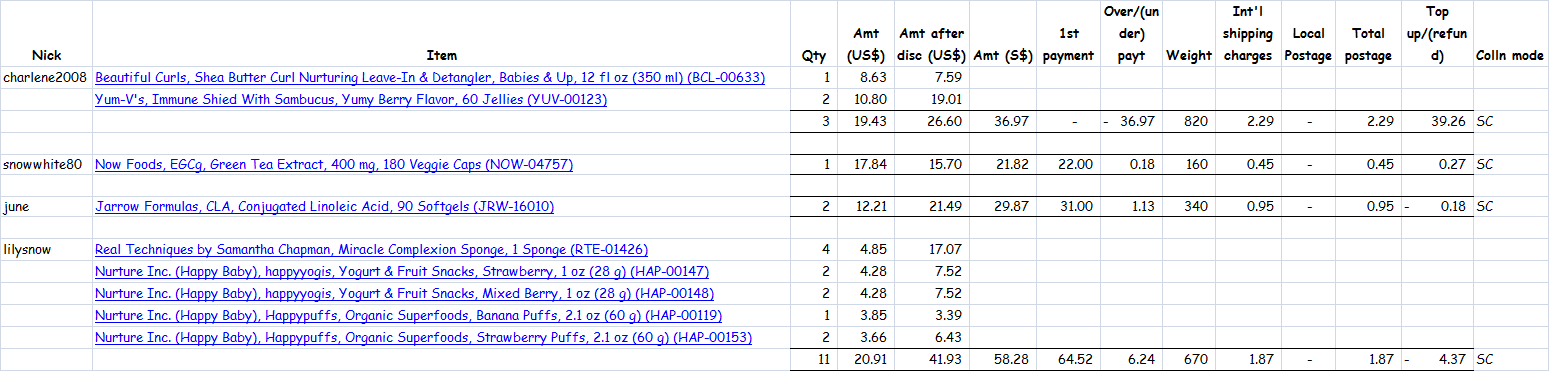Image resolution: width=1549 pixels, height=371 pixels.
Task: Select the 6.24 overpayment cell
Action: coord(1131,360)
